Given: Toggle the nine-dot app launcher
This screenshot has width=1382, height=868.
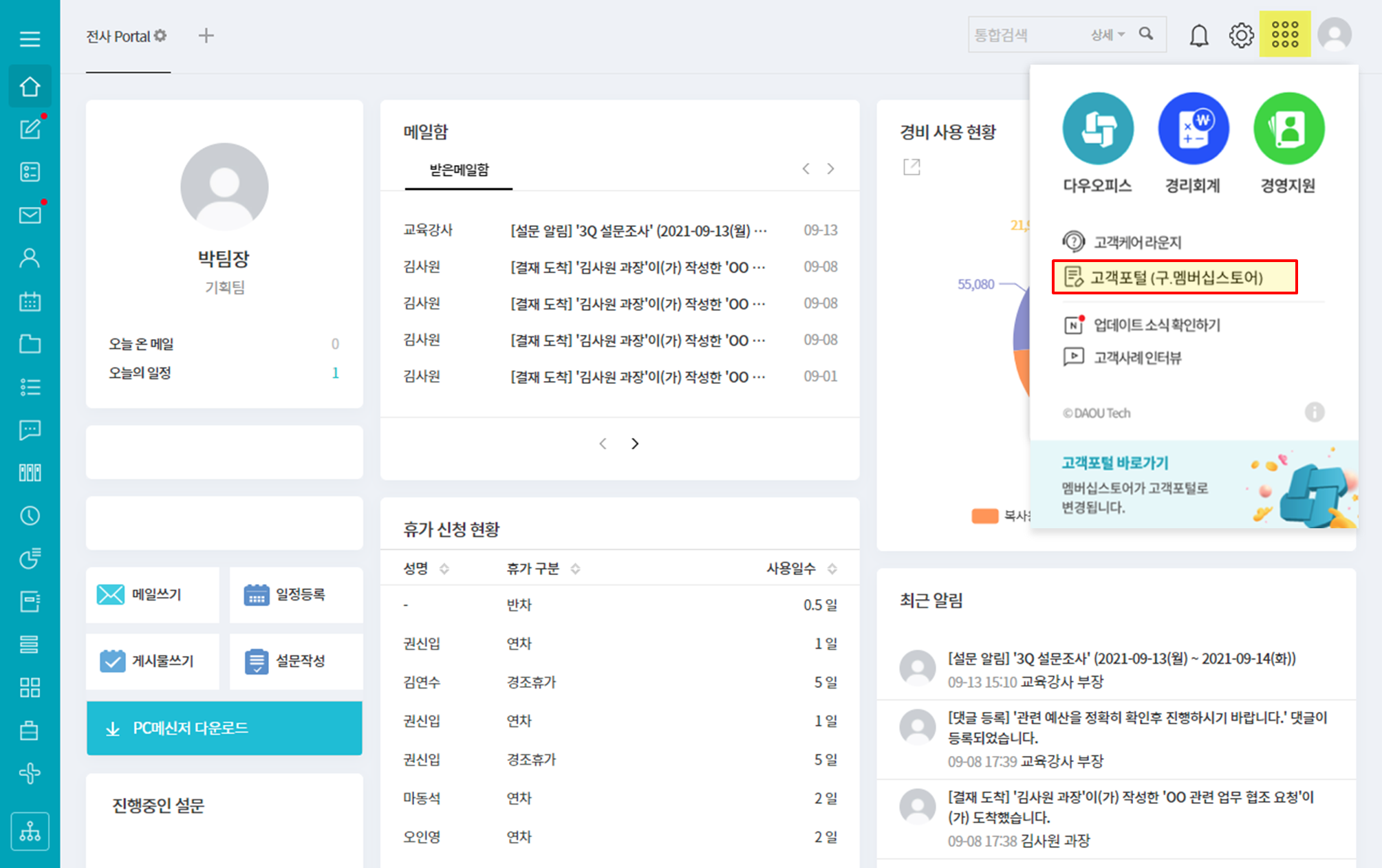Looking at the screenshot, I should [1284, 34].
